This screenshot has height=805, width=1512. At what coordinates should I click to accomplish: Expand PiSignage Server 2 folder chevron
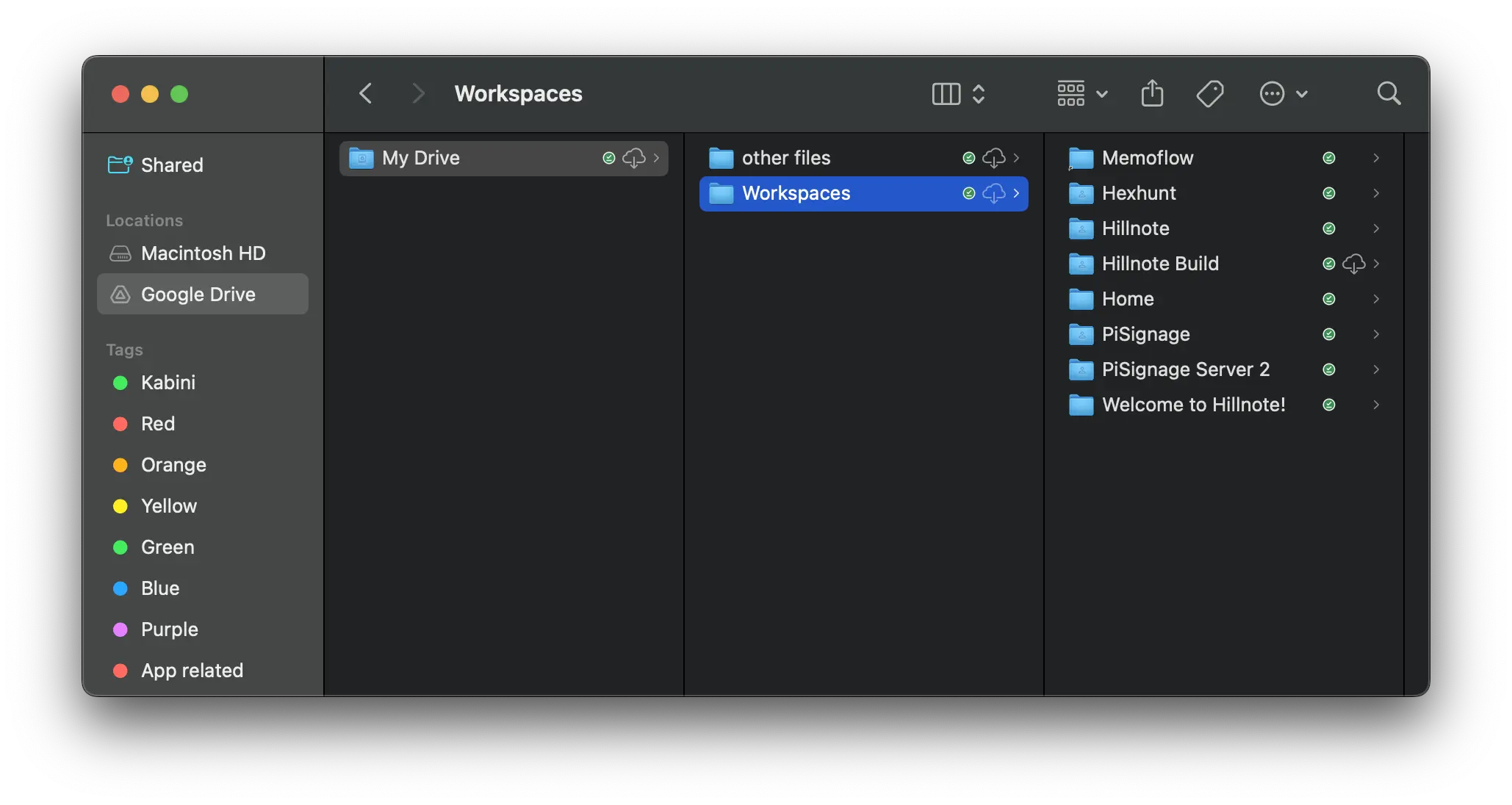pyautogui.click(x=1375, y=369)
